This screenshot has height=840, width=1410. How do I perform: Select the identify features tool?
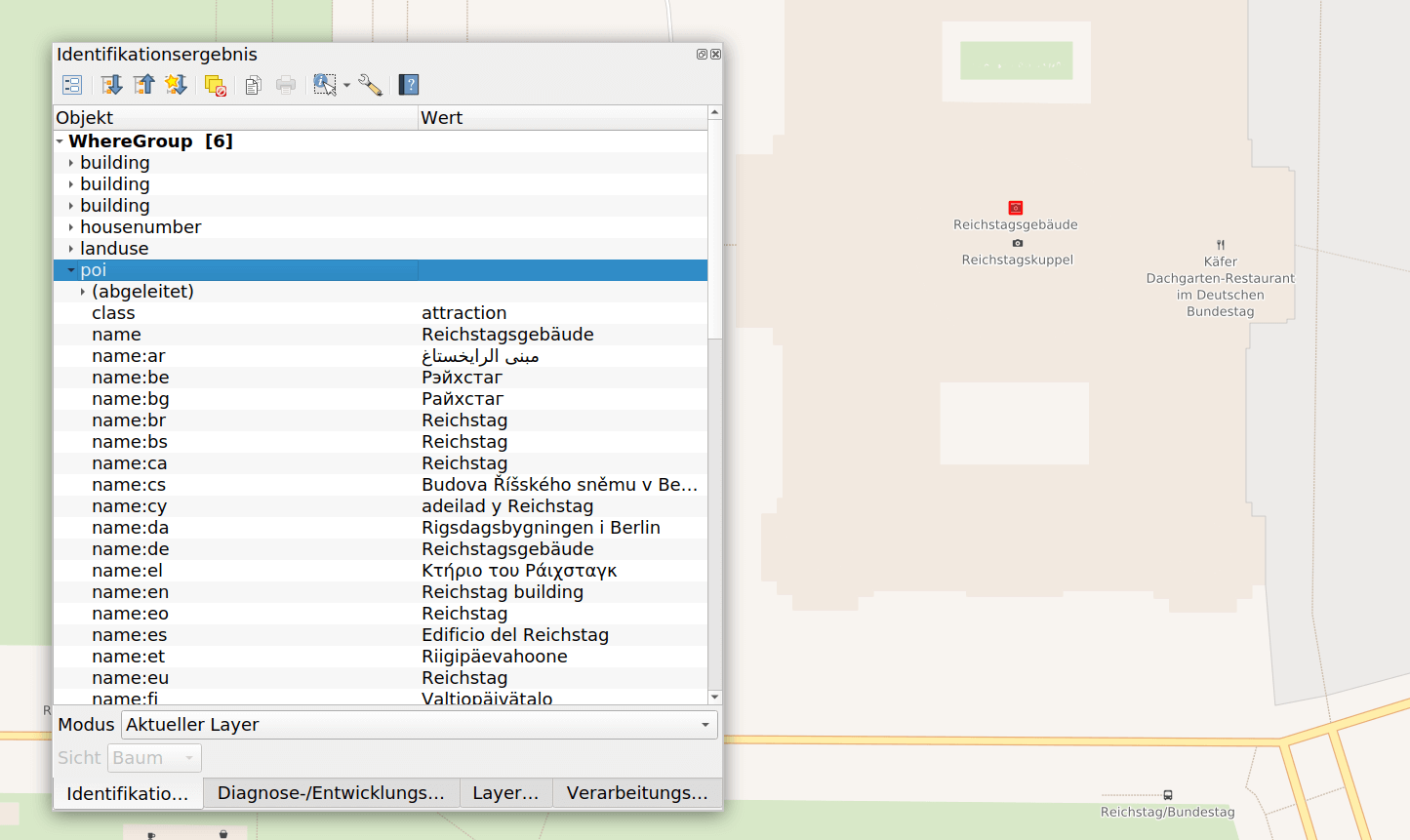click(x=324, y=85)
